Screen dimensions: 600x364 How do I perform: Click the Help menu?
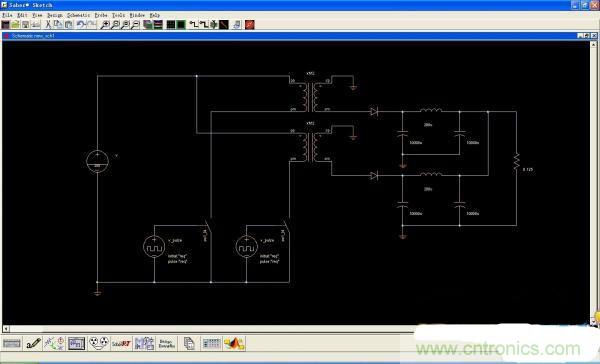[155, 15]
